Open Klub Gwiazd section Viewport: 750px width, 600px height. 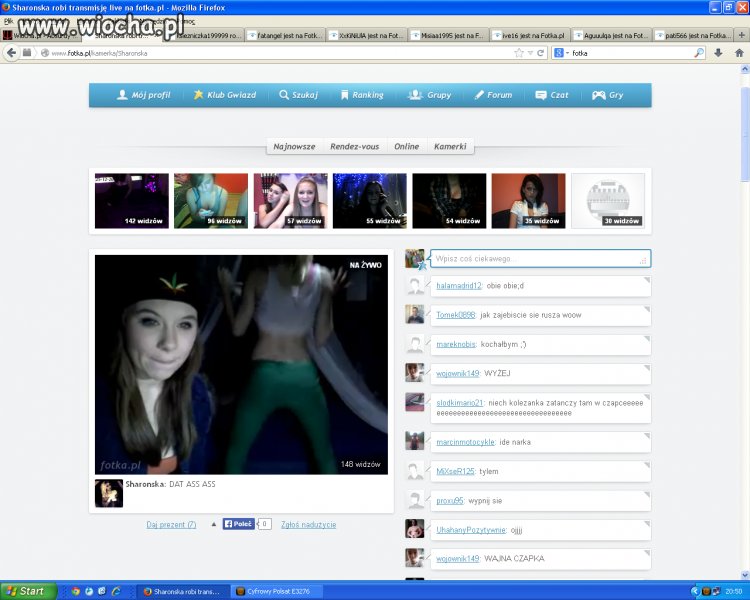coord(224,95)
